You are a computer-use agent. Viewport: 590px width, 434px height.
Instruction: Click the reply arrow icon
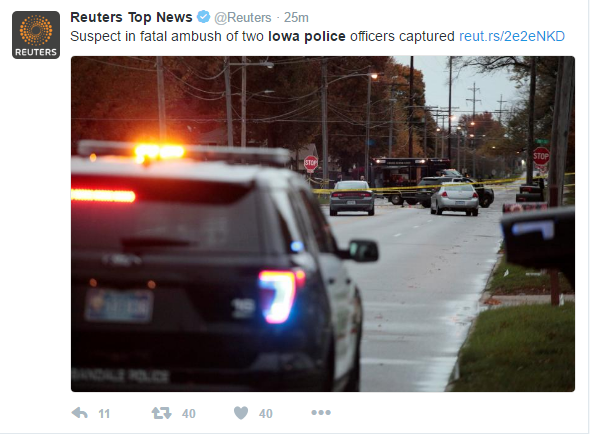79,413
